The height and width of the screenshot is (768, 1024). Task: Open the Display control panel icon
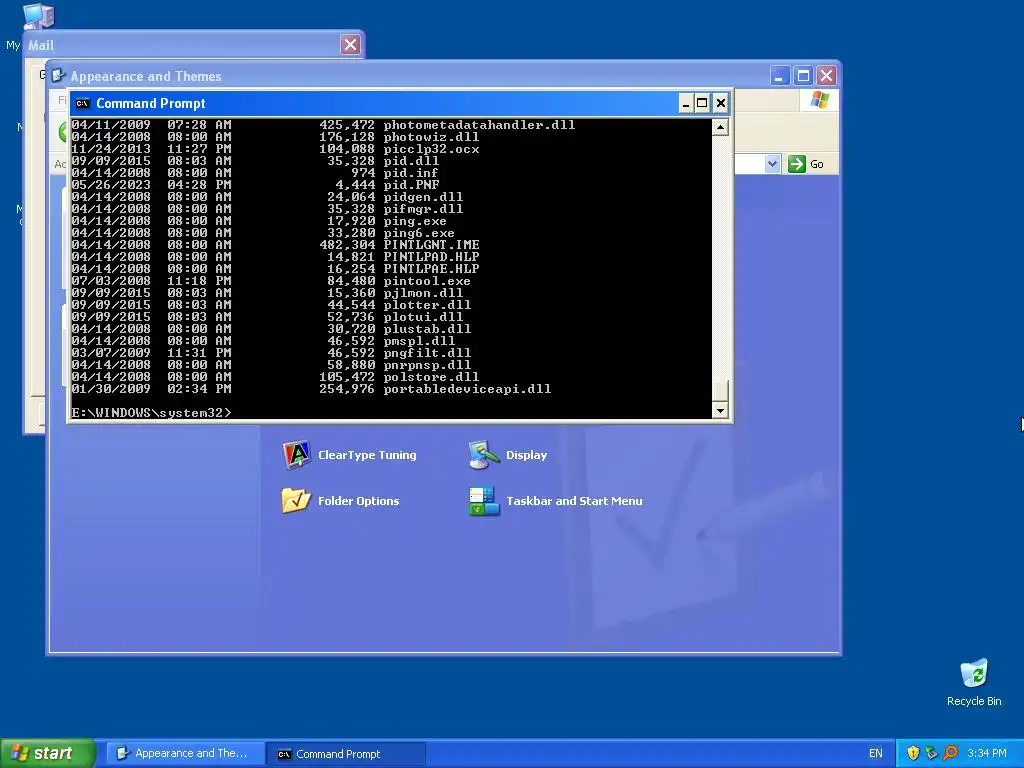[x=484, y=455]
